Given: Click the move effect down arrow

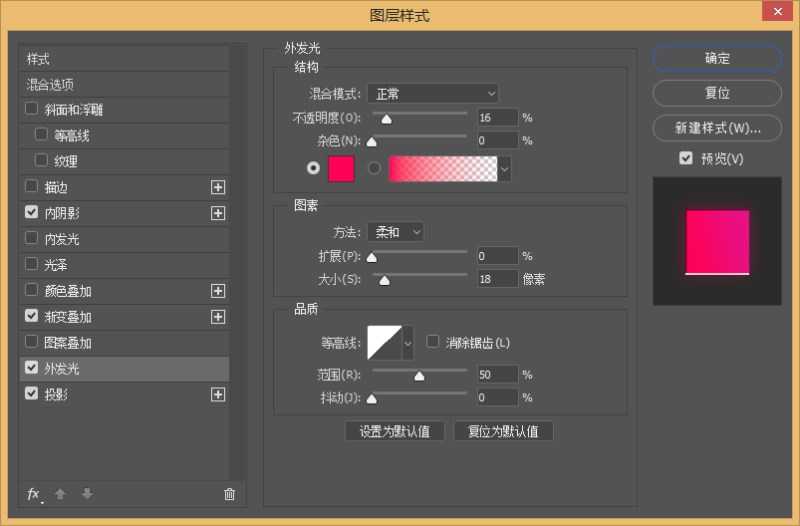Looking at the screenshot, I should [87, 494].
